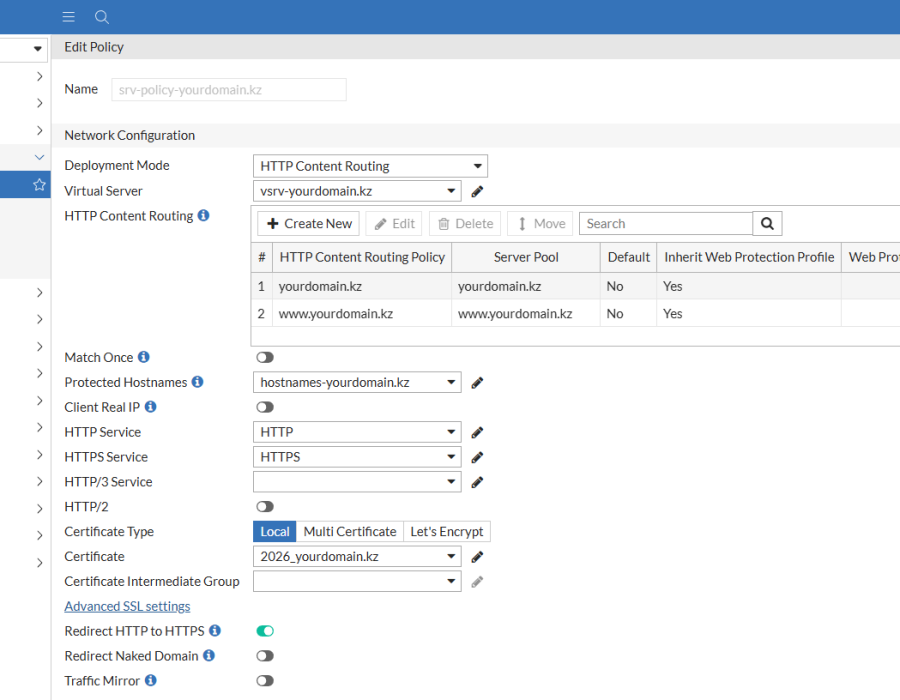This screenshot has height=700, width=900.
Task: Enable the Client Real IP toggle
Action: tap(265, 407)
